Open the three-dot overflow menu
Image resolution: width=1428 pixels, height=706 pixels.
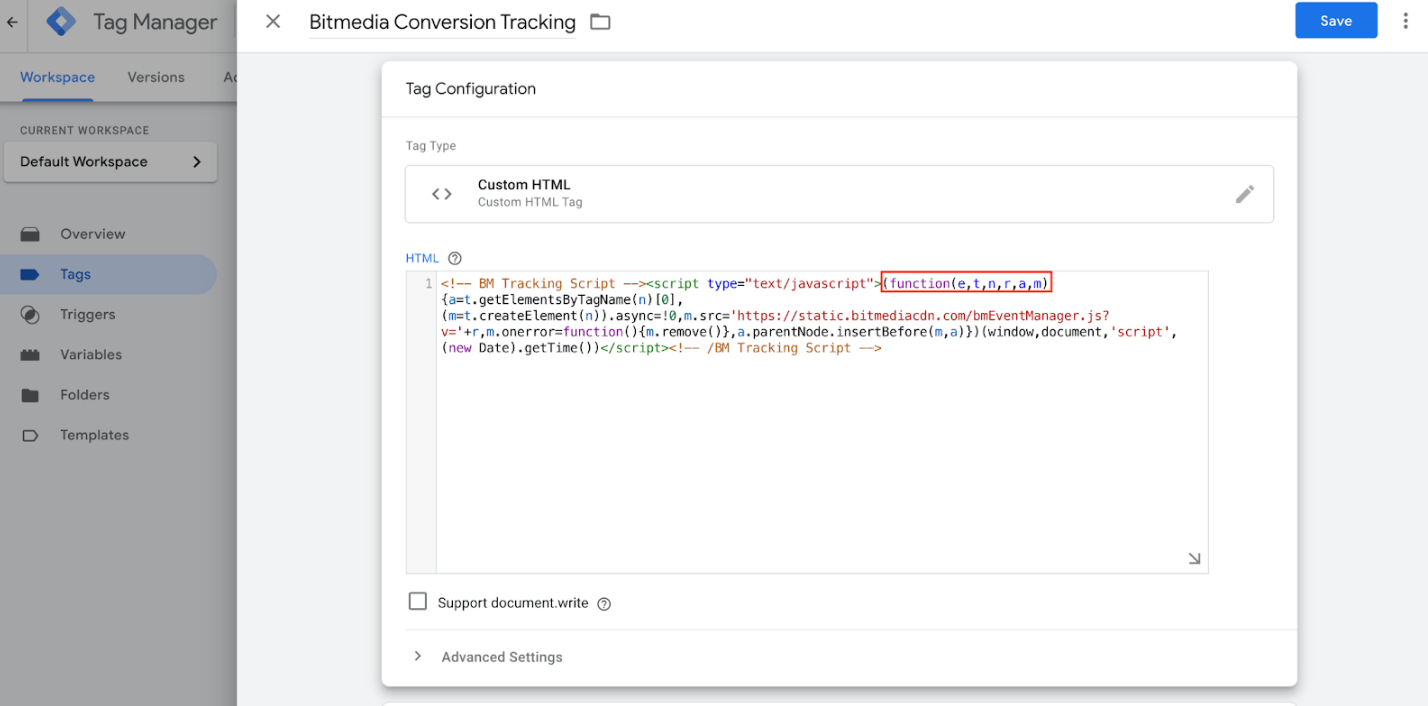(x=1406, y=20)
